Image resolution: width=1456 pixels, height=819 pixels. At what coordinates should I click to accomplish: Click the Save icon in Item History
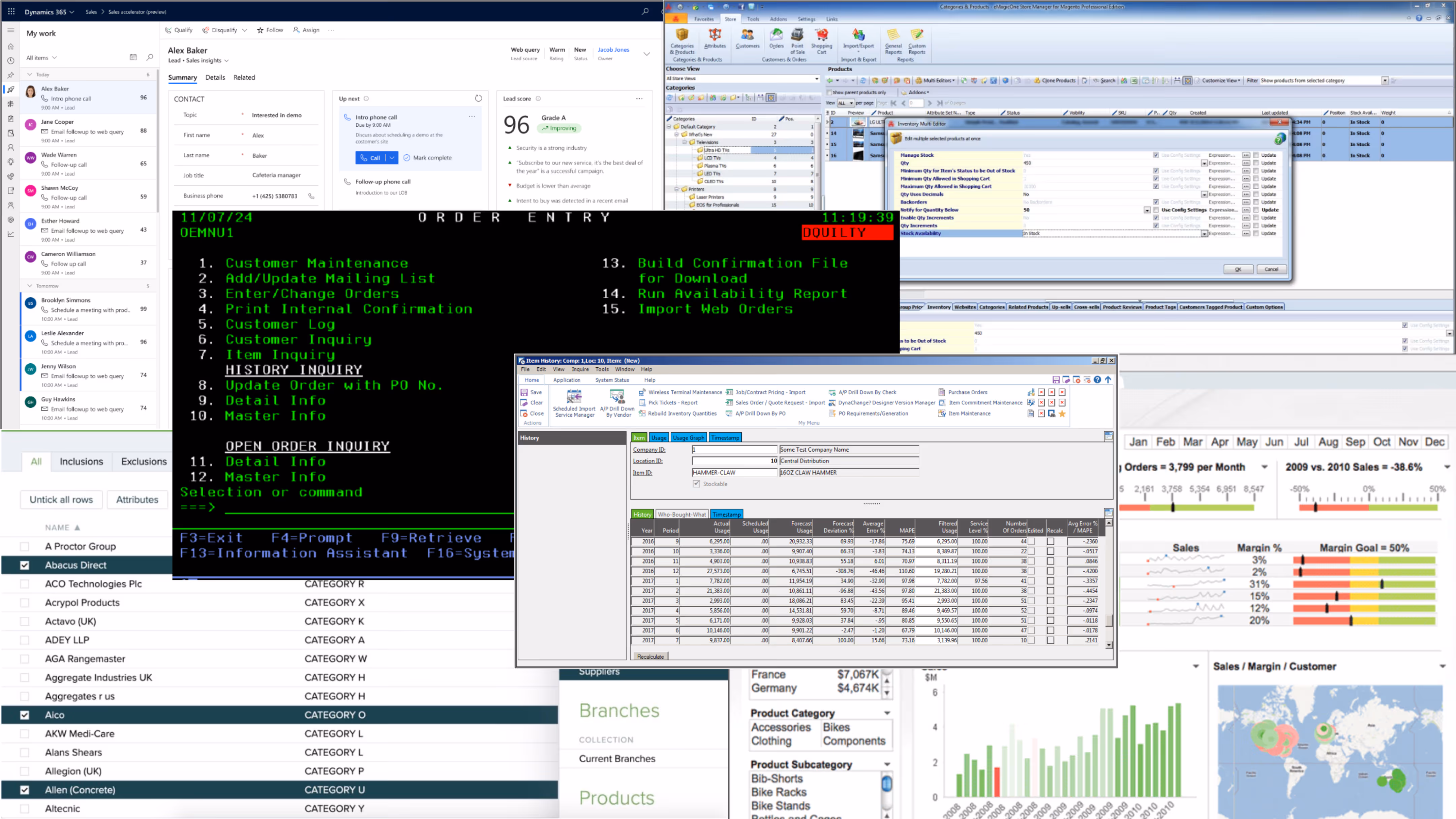click(524, 392)
